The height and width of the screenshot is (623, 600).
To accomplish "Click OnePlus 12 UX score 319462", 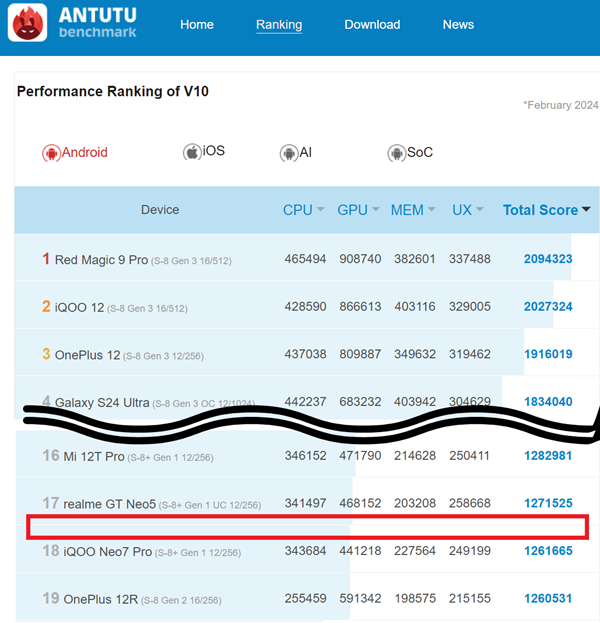I will (x=470, y=354).
